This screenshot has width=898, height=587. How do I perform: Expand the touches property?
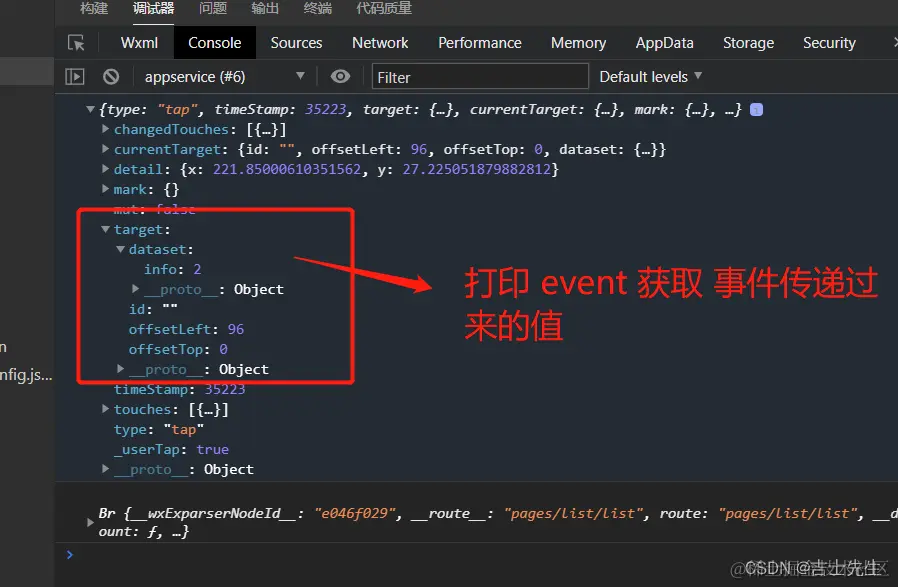tap(105, 409)
